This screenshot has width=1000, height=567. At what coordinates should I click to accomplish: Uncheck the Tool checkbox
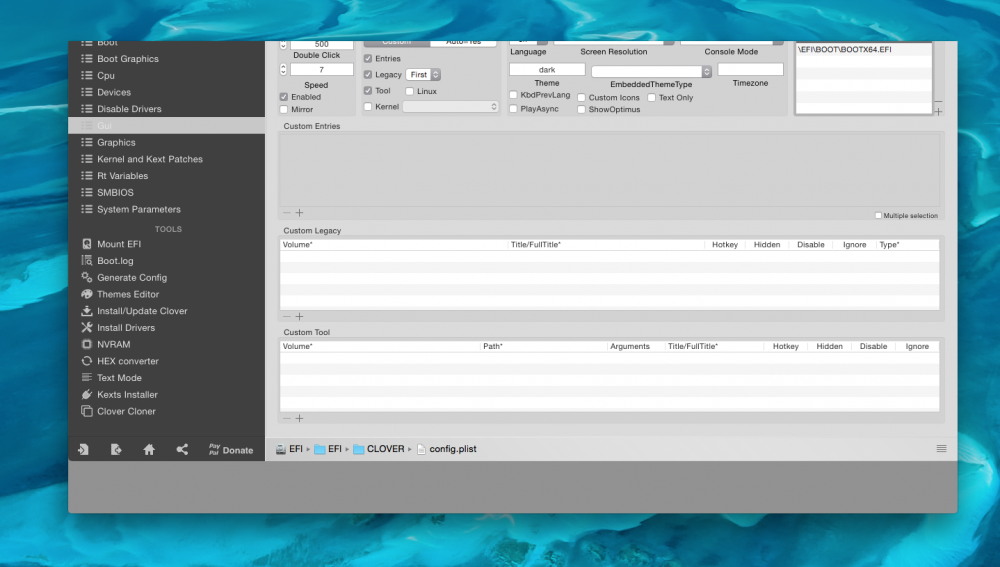tap(368, 91)
